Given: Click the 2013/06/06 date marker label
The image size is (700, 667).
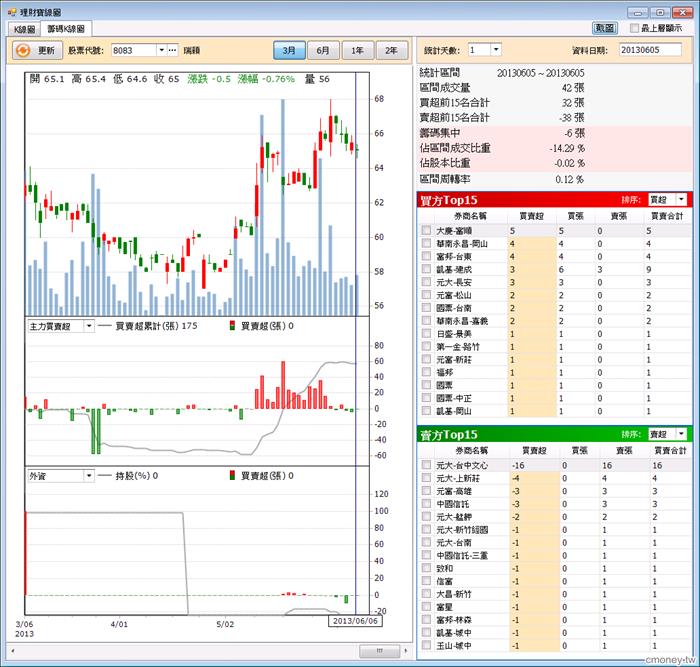Looking at the screenshot, I should (355, 621).
